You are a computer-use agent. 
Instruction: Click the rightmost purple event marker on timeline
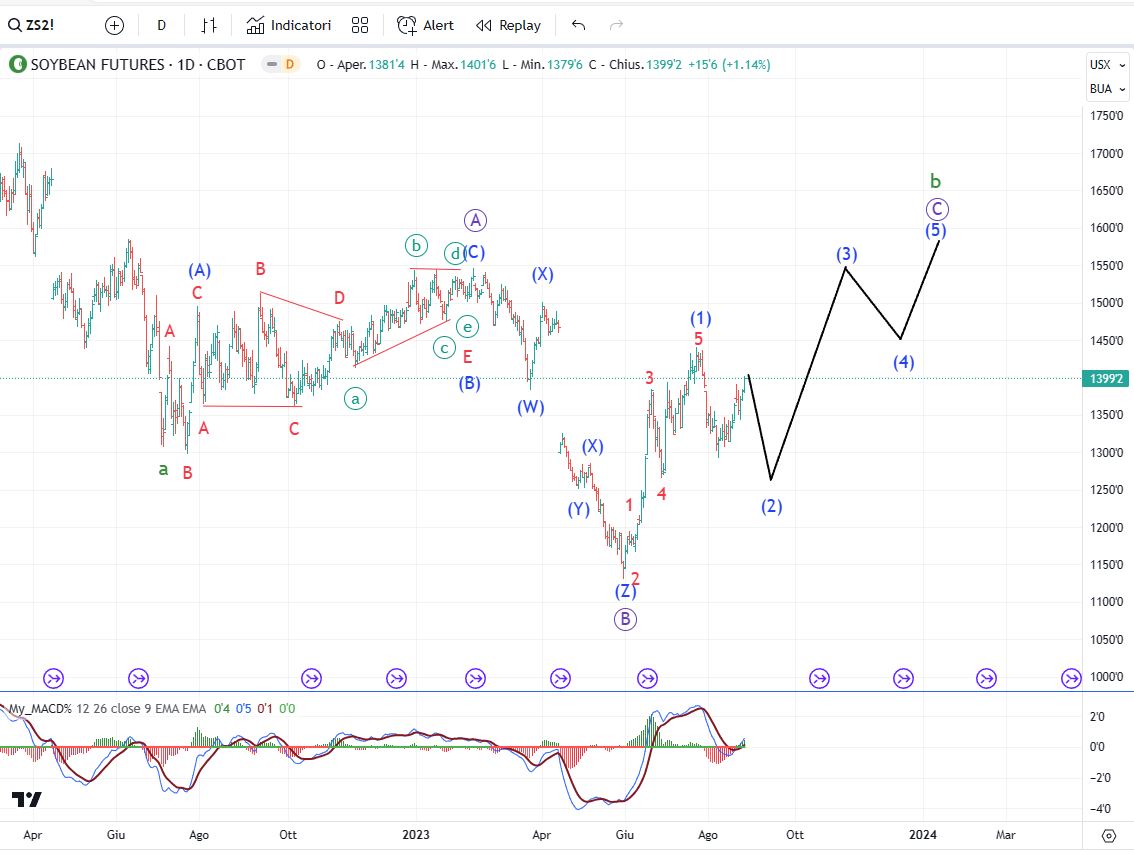[1070, 678]
